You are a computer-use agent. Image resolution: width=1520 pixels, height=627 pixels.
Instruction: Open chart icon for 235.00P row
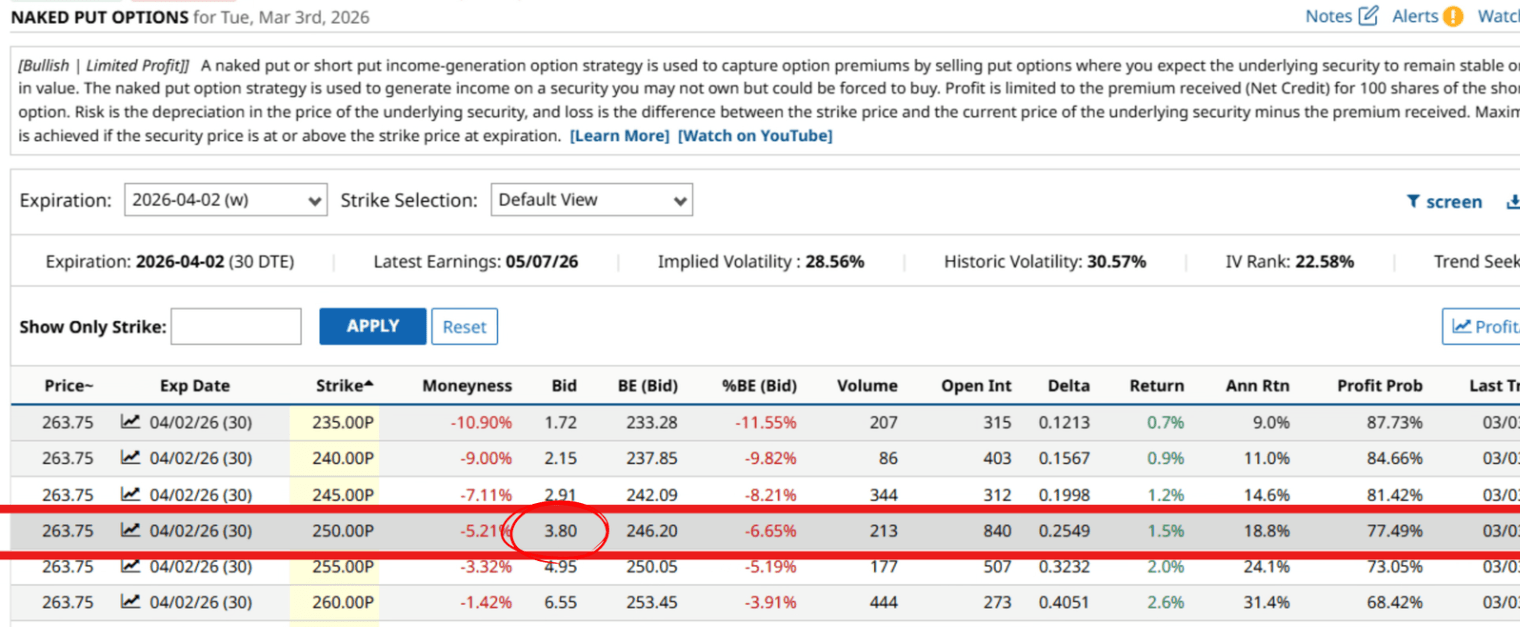131,422
